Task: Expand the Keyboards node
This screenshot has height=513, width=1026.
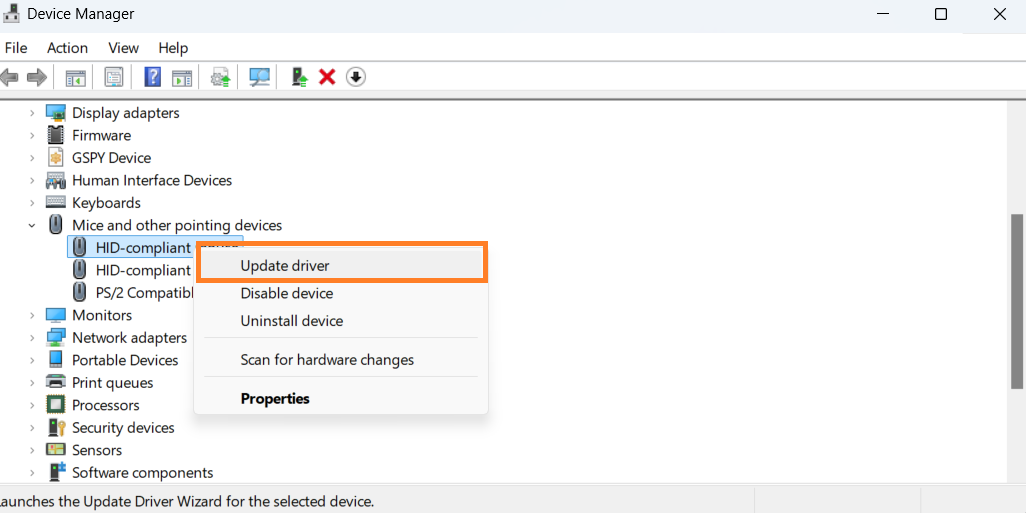Action: tap(31, 203)
